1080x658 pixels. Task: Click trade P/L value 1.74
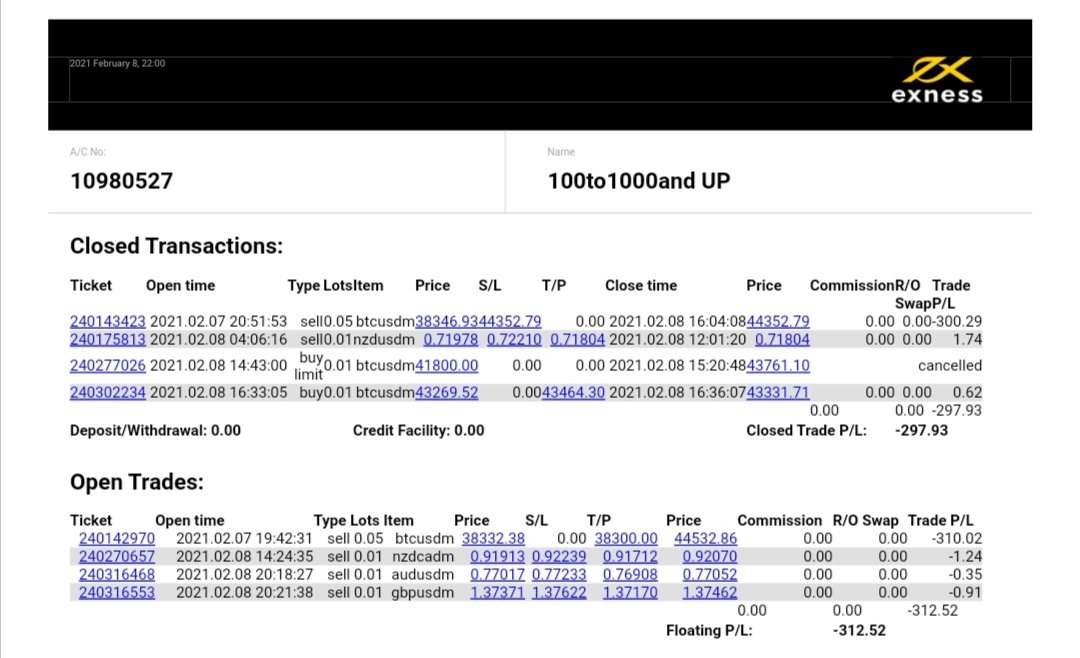968,339
